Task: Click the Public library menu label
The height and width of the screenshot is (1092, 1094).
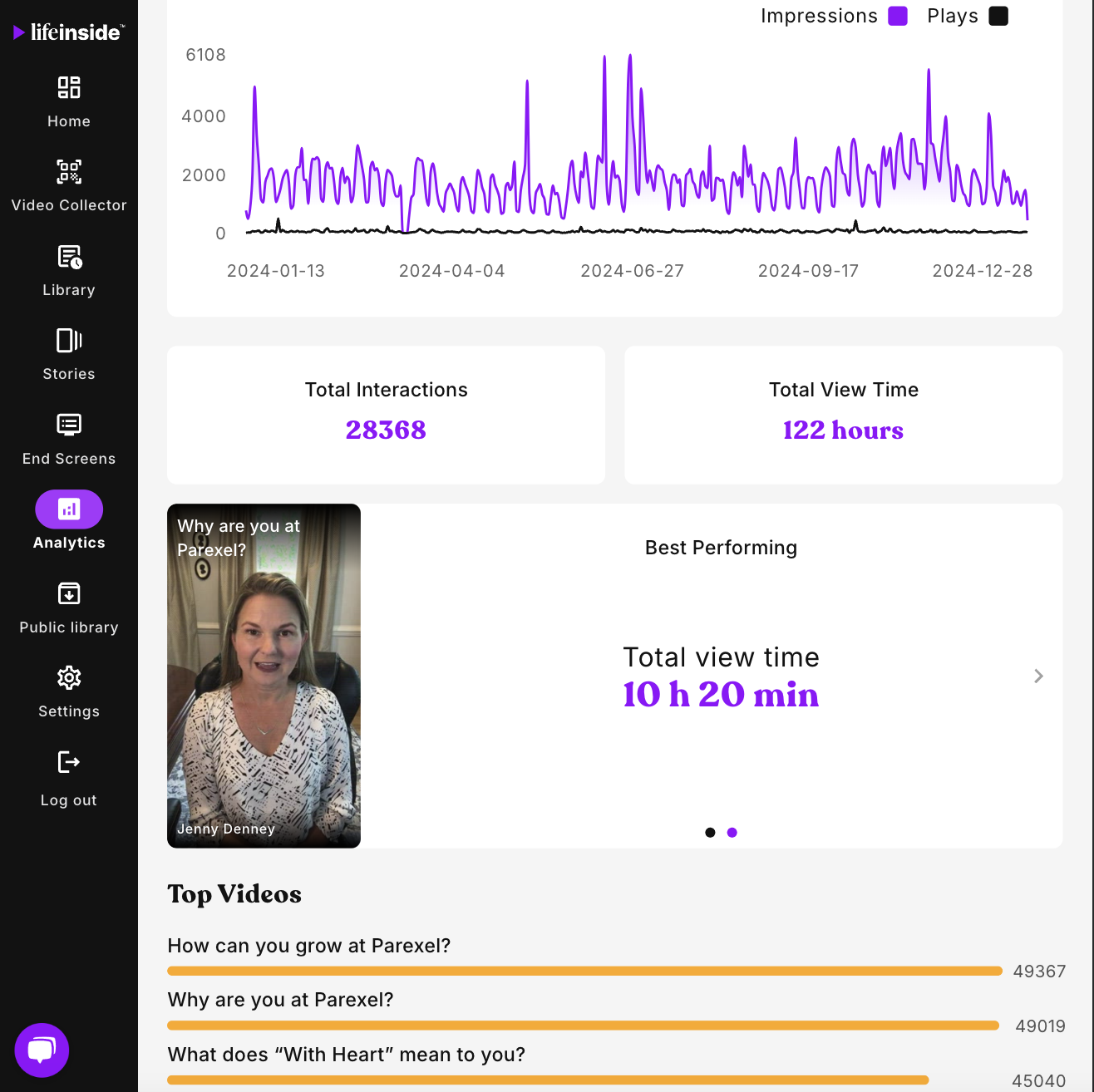Action: [69, 627]
